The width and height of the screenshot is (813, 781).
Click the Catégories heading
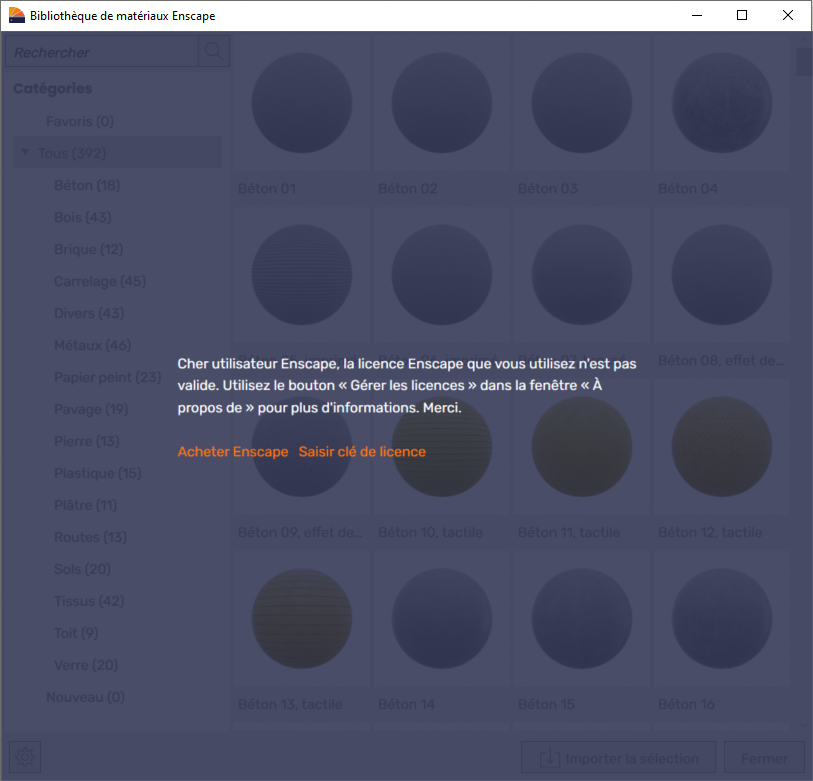[52, 89]
